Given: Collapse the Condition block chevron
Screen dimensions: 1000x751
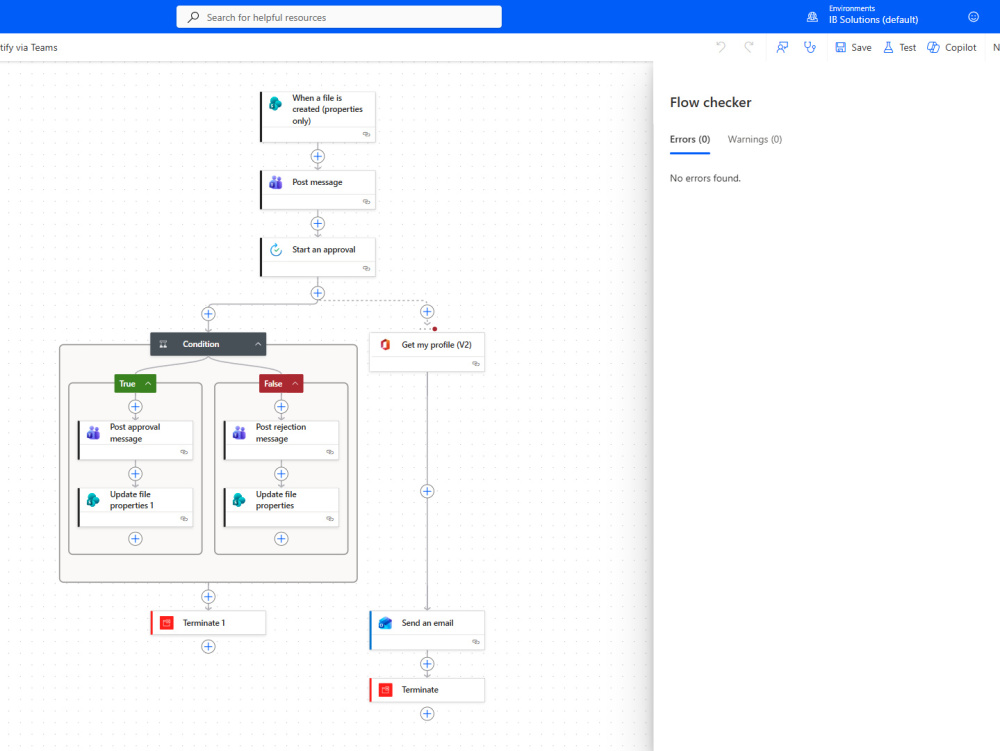Looking at the screenshot, I should tap(258, 344).
